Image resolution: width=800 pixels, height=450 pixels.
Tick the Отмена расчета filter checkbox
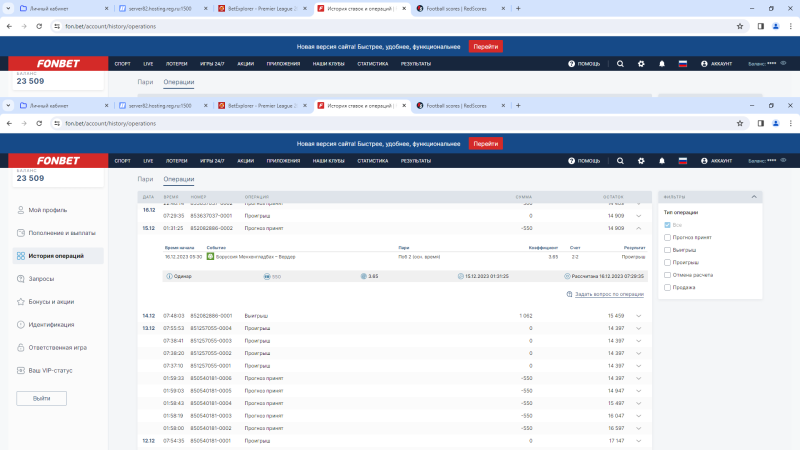coord(667,274)
